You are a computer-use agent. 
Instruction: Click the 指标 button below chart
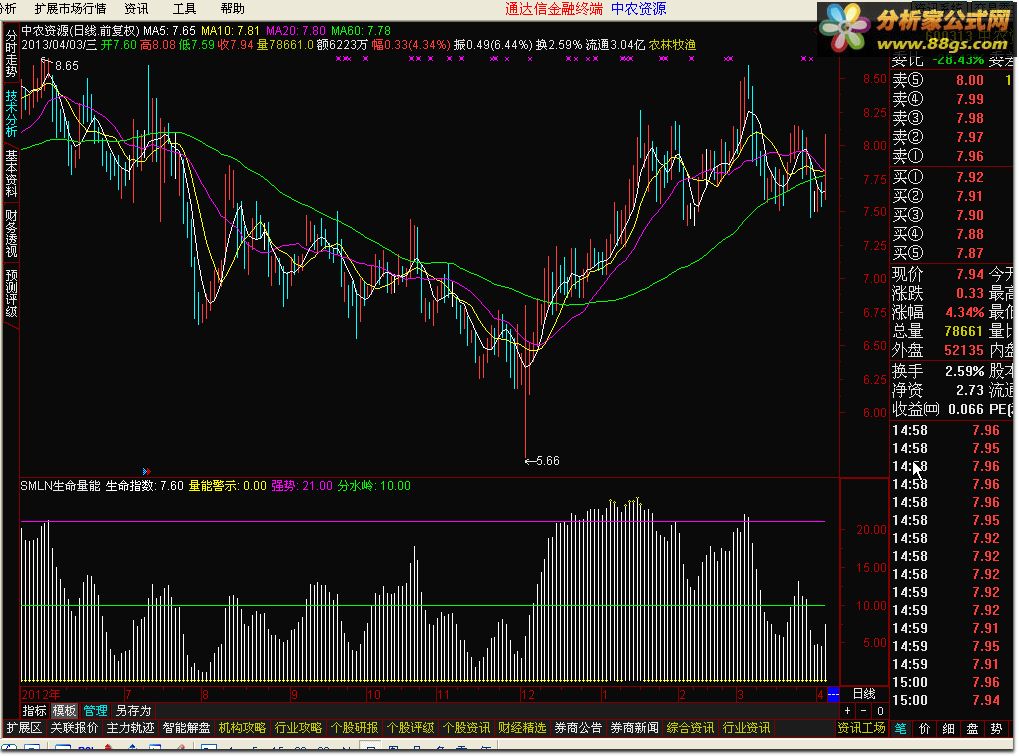click(34, 710)
